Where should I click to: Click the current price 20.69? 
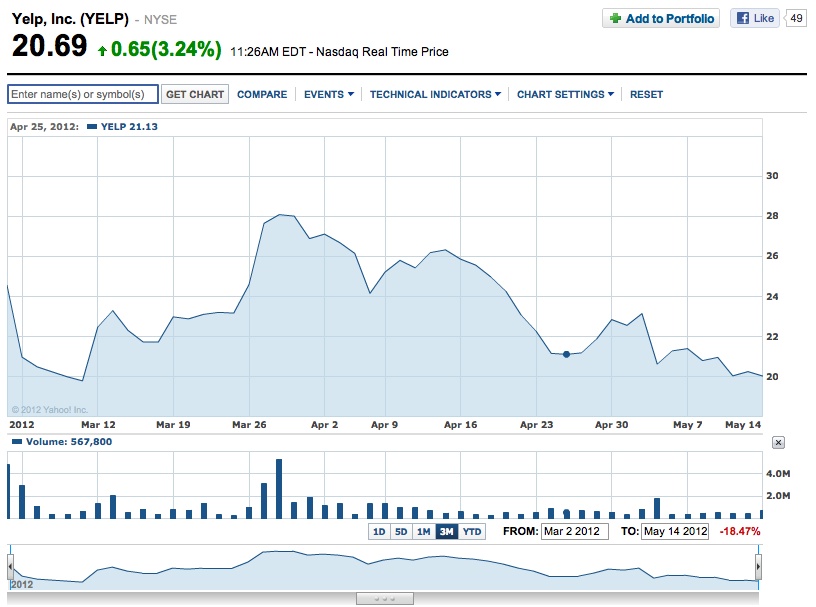[49, 46]
